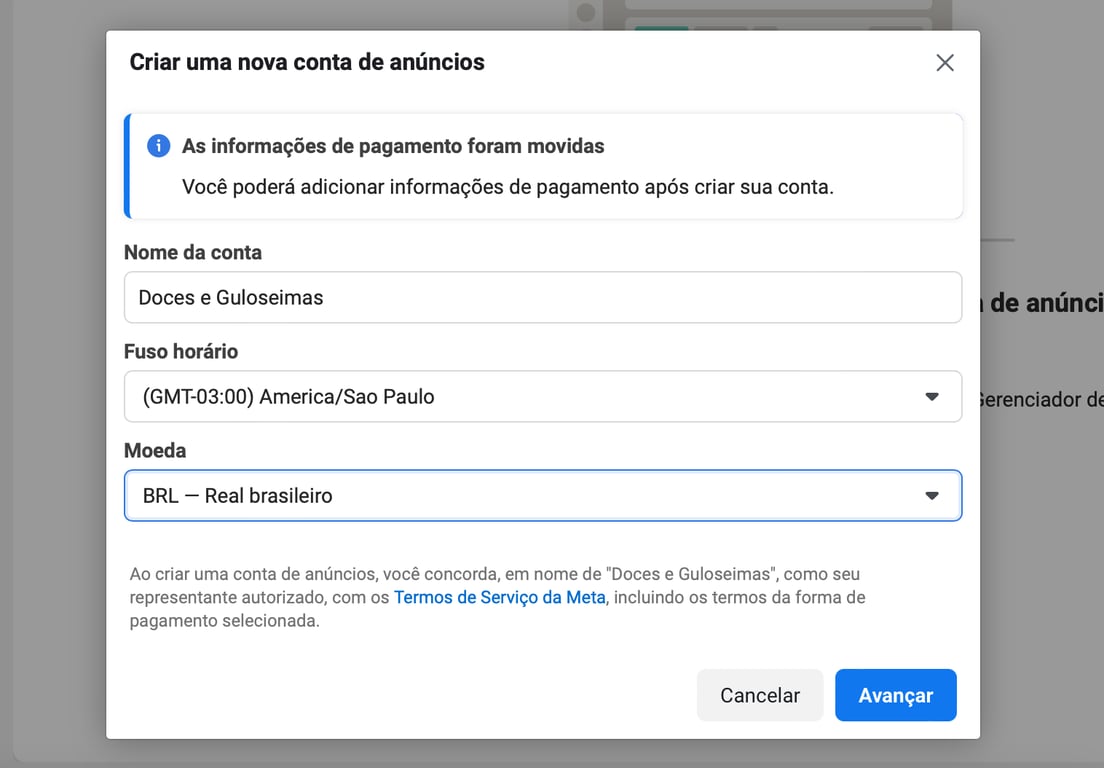
Task: Click the Nome da conta label text
Action: pos(193,252)
